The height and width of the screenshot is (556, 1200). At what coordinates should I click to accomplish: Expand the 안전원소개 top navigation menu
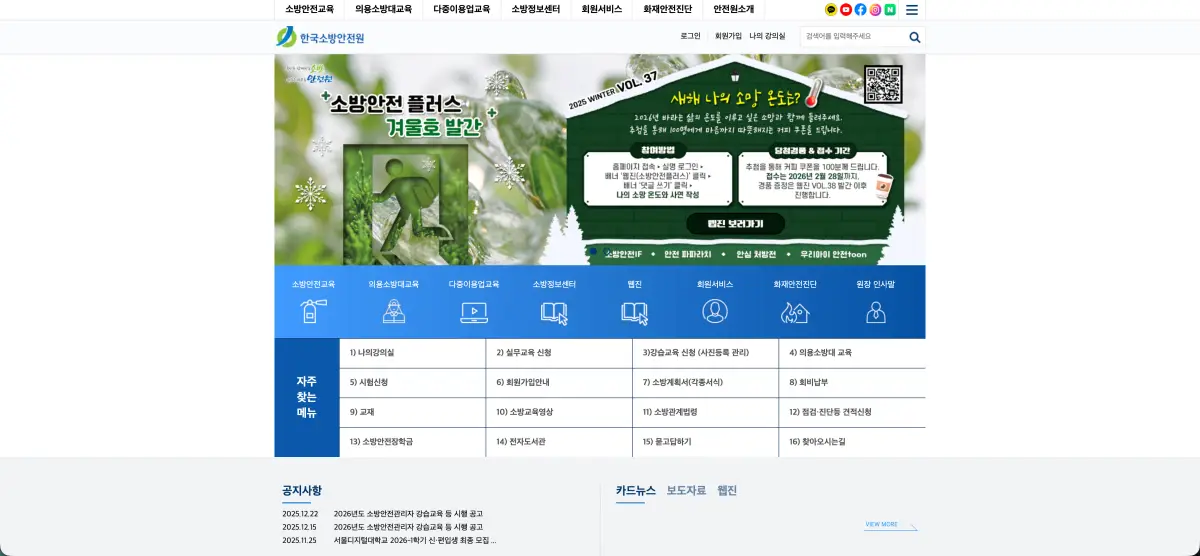pos(734,9)
